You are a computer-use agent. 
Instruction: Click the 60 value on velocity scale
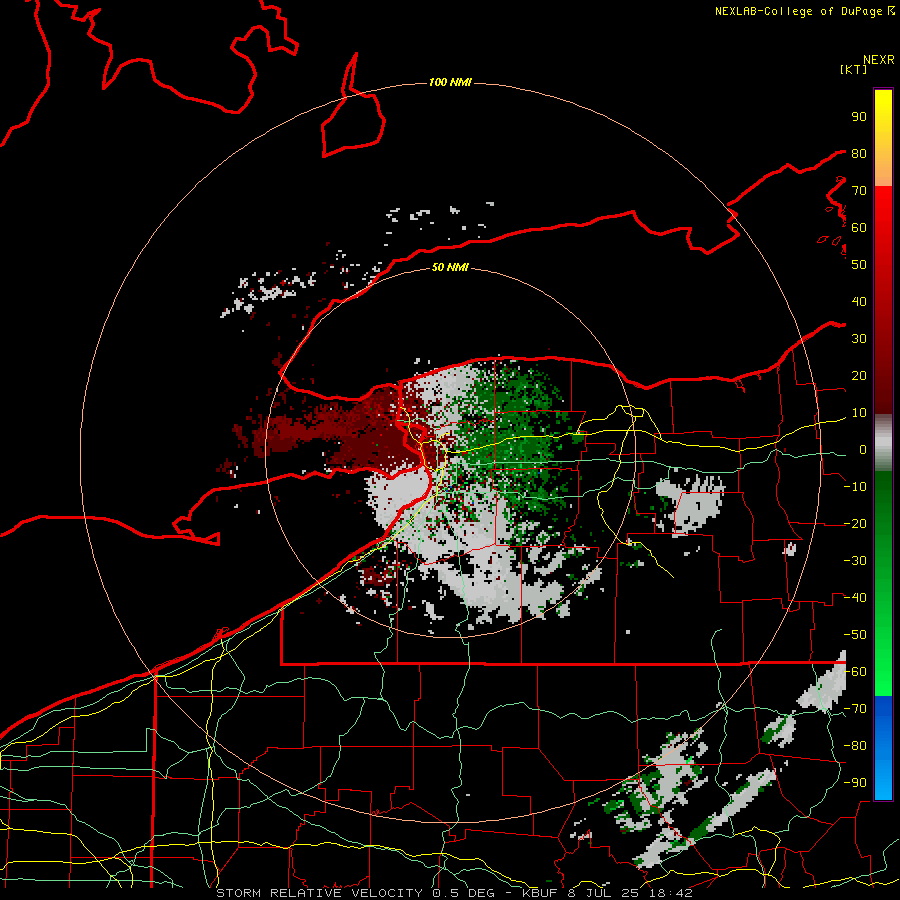click(859, 227)
